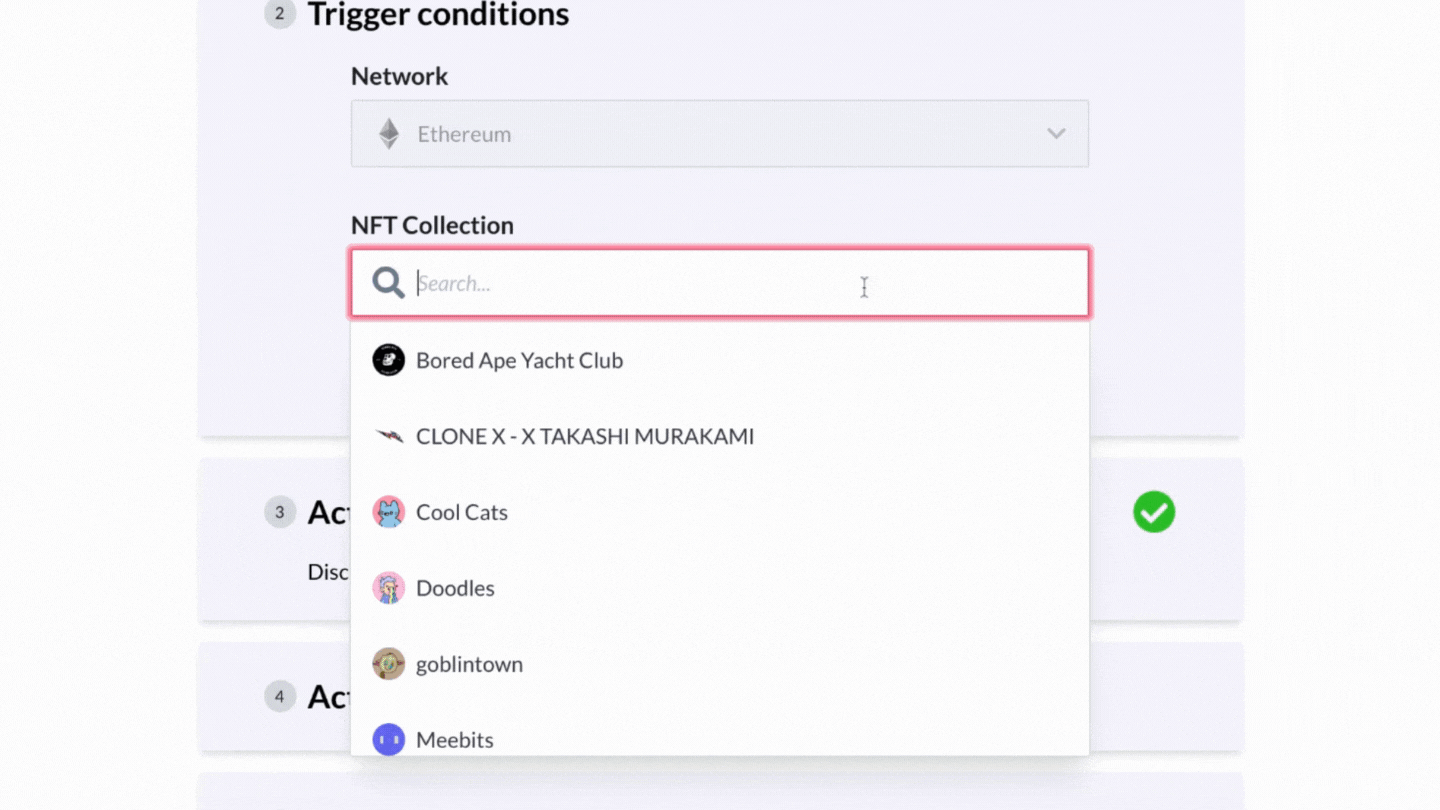This screenshot has width=1440, height=810.
Task: Click the Ethereum diamond network icon
Action: click(x=387, y=133)
